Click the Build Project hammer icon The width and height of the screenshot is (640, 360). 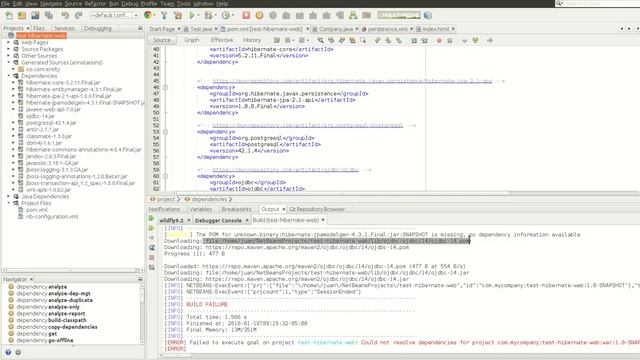click(164, 16)
